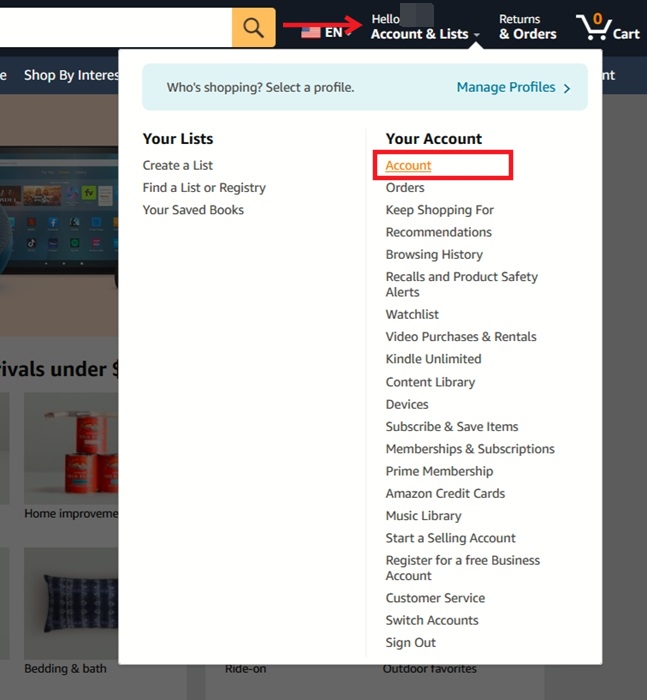Open Devices
The image size is (647, 700).
(407, 404)
